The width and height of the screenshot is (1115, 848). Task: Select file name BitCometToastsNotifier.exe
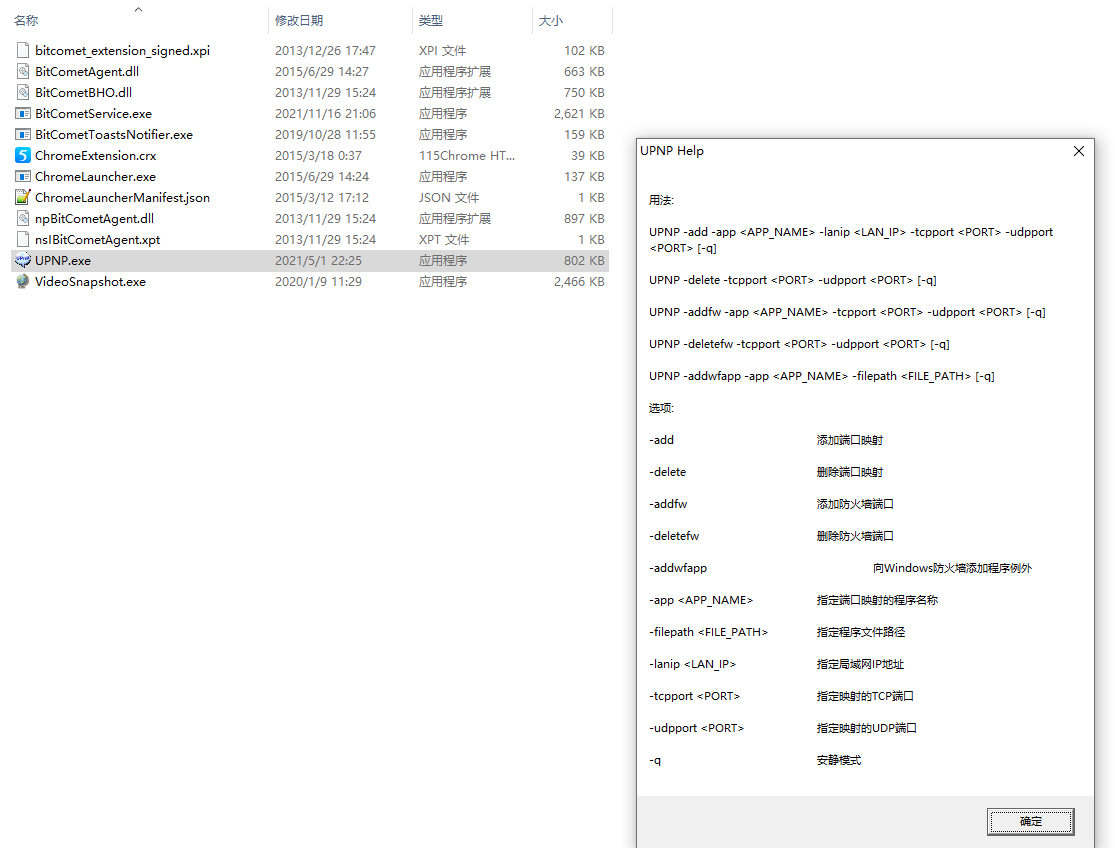coord(114,134)
